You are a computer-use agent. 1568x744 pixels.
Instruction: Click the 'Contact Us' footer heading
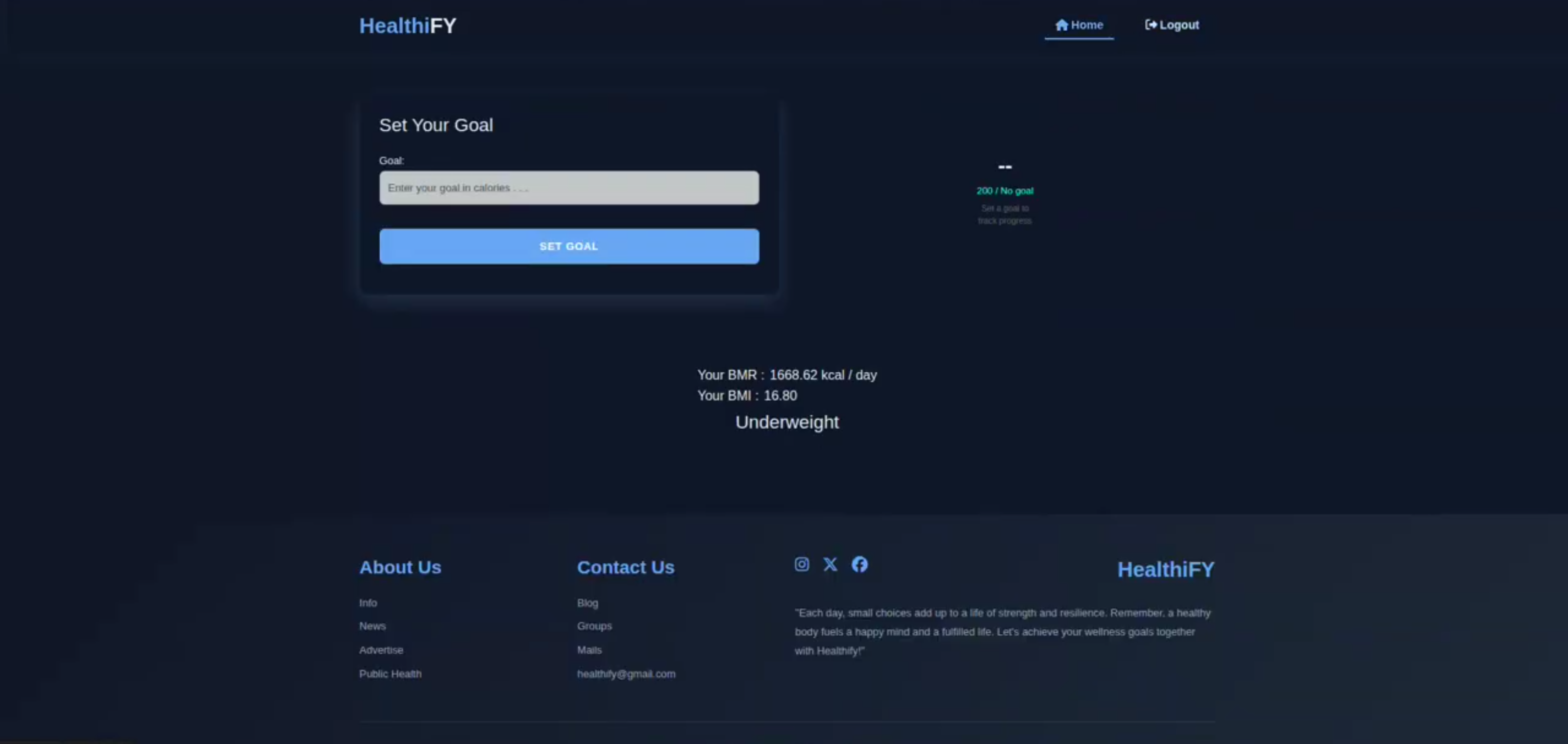[x=626, y=567]
